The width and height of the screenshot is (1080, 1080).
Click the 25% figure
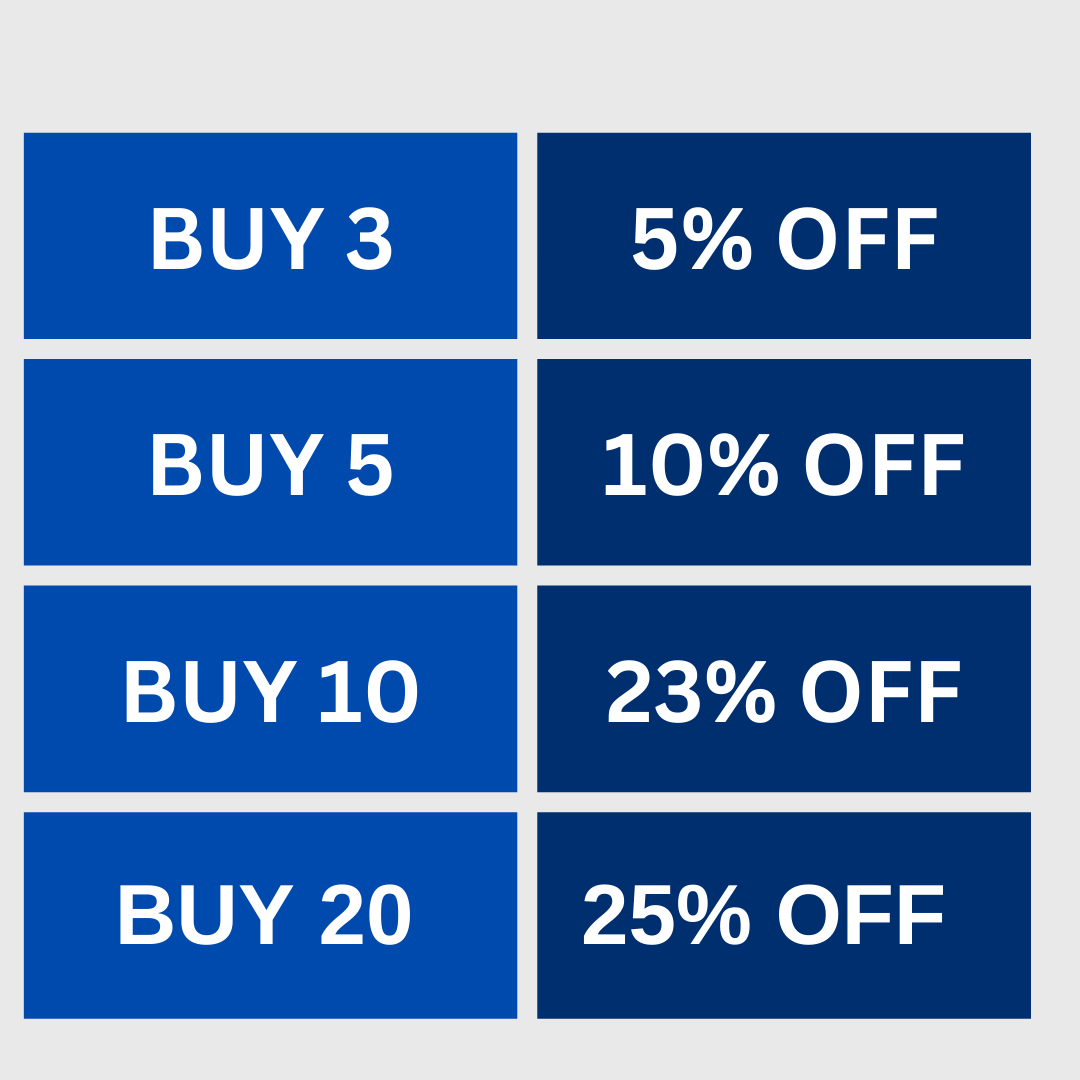coord(667,914)
